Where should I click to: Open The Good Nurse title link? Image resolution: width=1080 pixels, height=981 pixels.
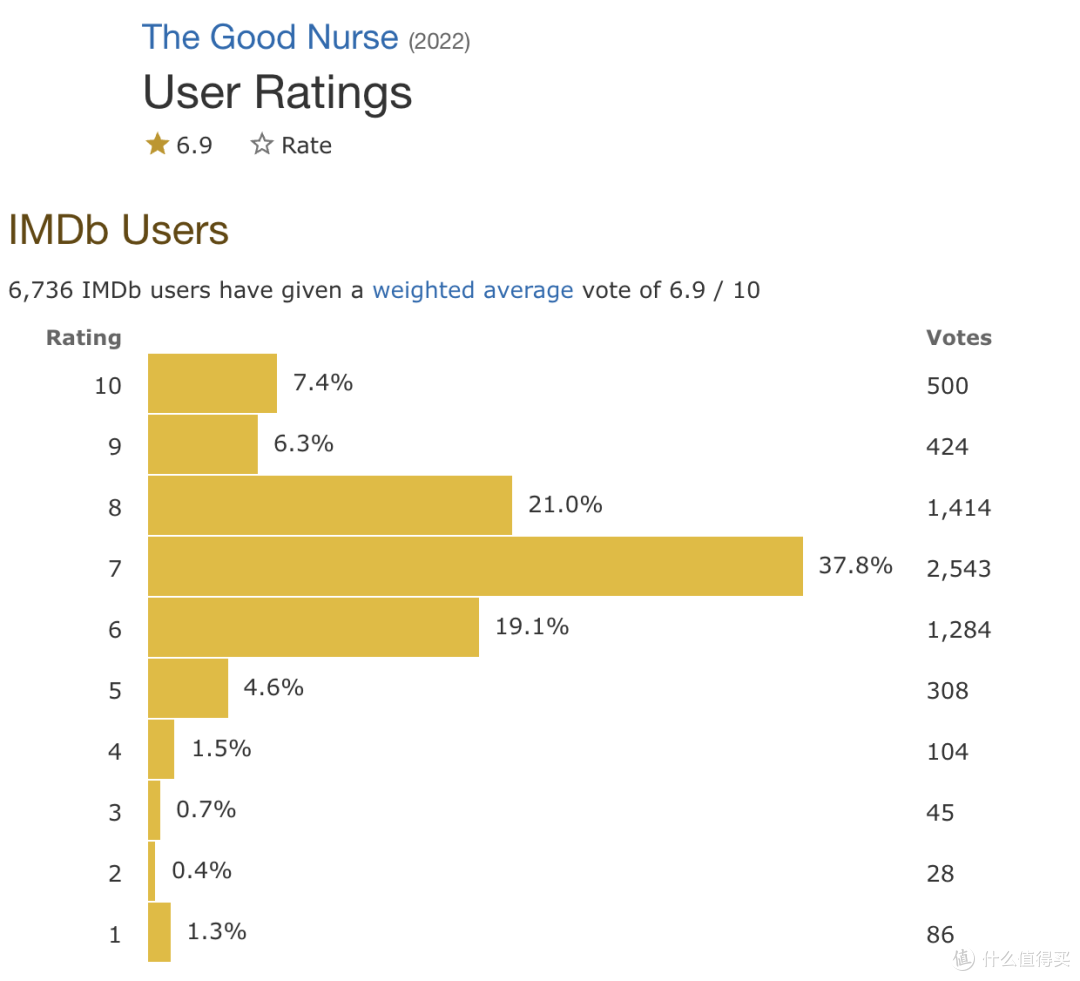pos(269,37)
